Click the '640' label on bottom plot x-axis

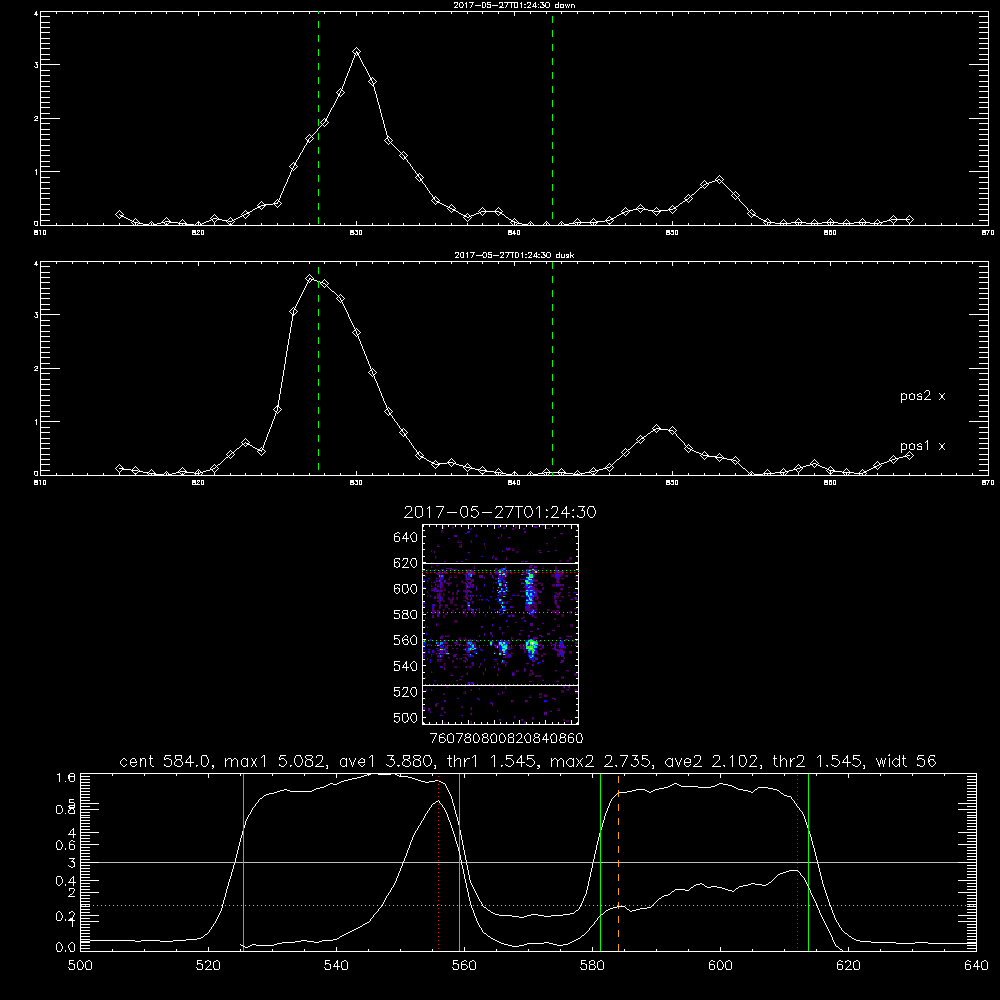(x=976, y=966)
